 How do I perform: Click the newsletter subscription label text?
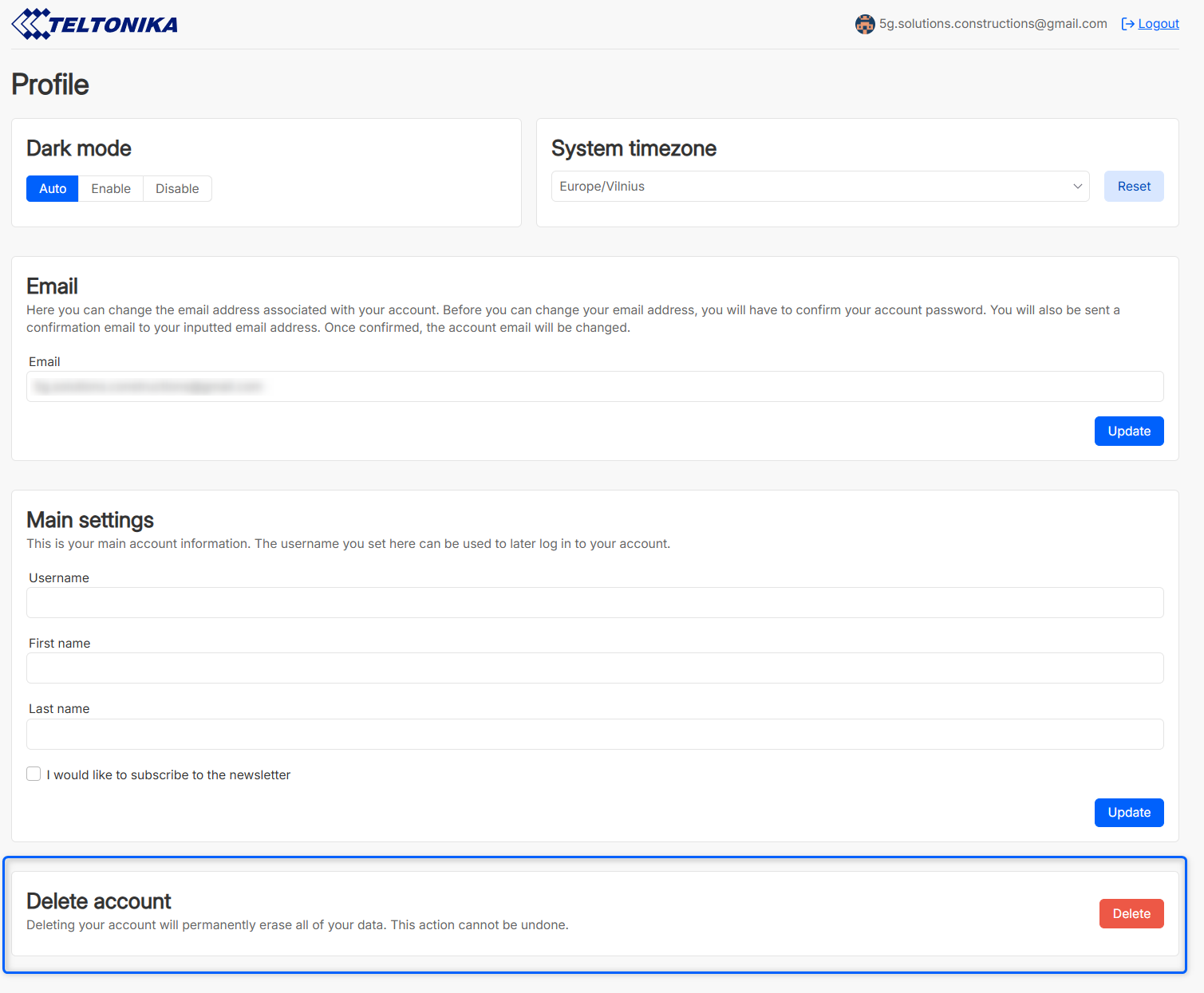[x=168, y=775]
